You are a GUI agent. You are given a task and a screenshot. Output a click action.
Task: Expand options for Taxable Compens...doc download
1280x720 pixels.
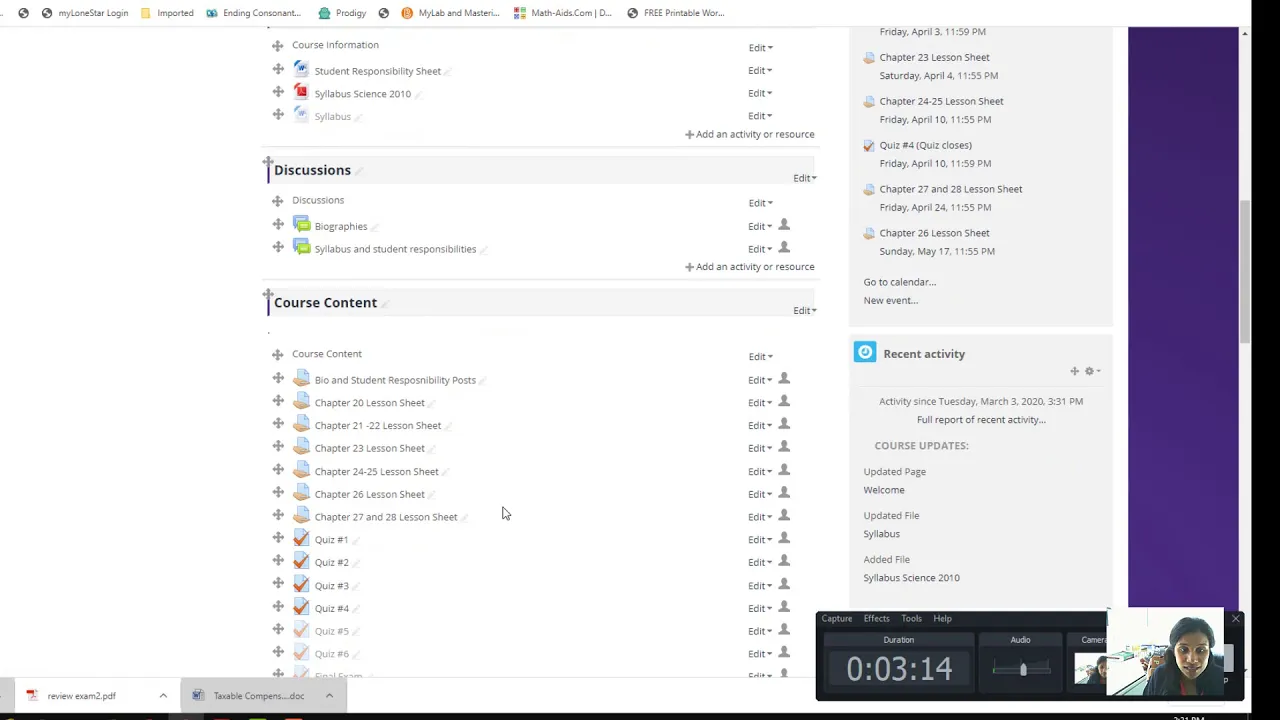click(329, 696)
